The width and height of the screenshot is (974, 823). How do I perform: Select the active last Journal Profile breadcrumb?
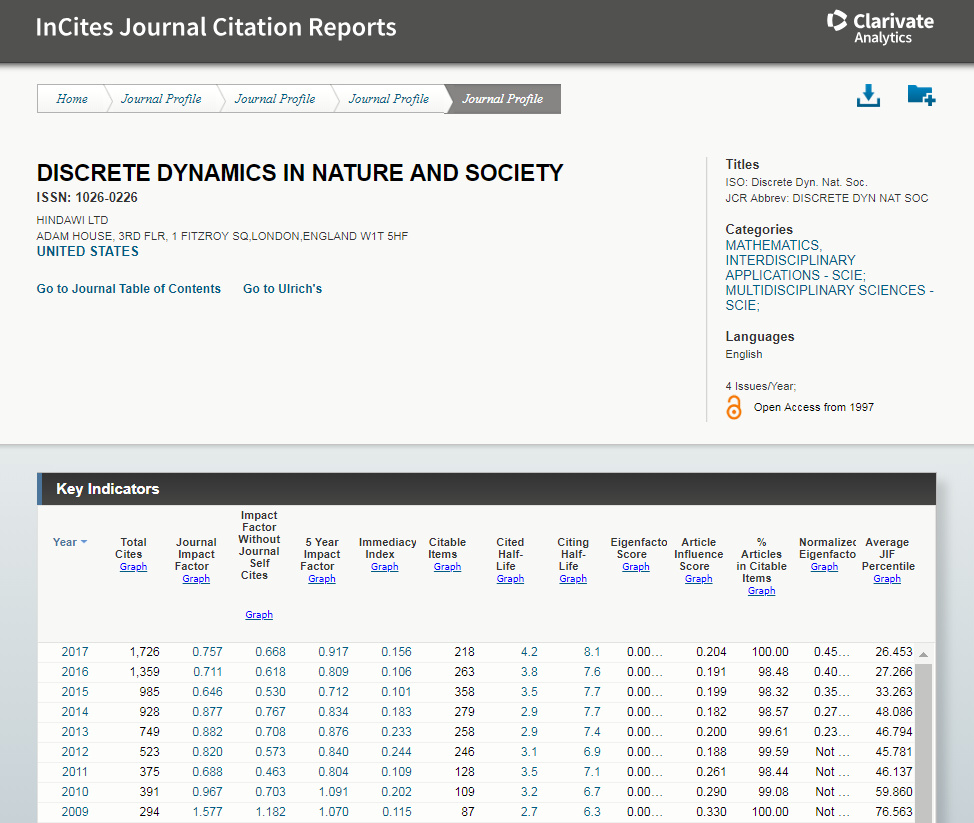502,99
